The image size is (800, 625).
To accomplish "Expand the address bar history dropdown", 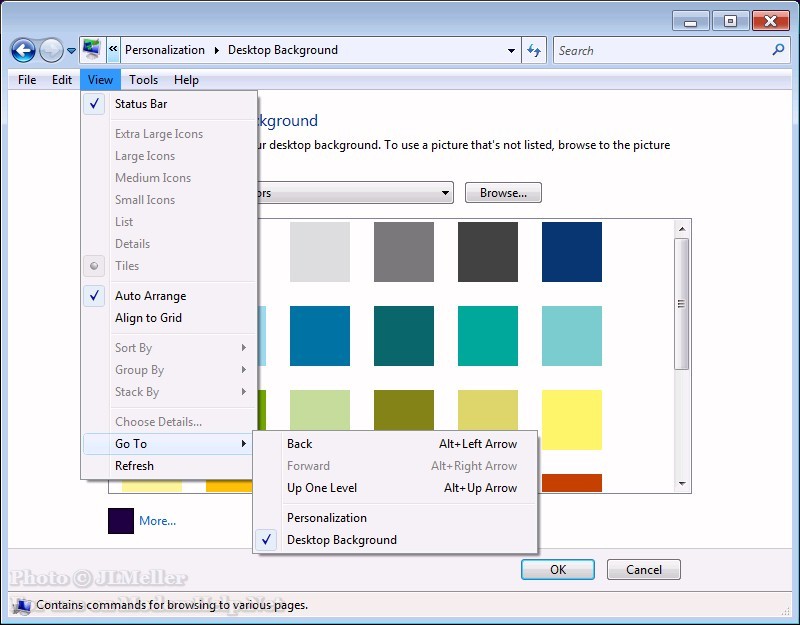I will (511, 50).
